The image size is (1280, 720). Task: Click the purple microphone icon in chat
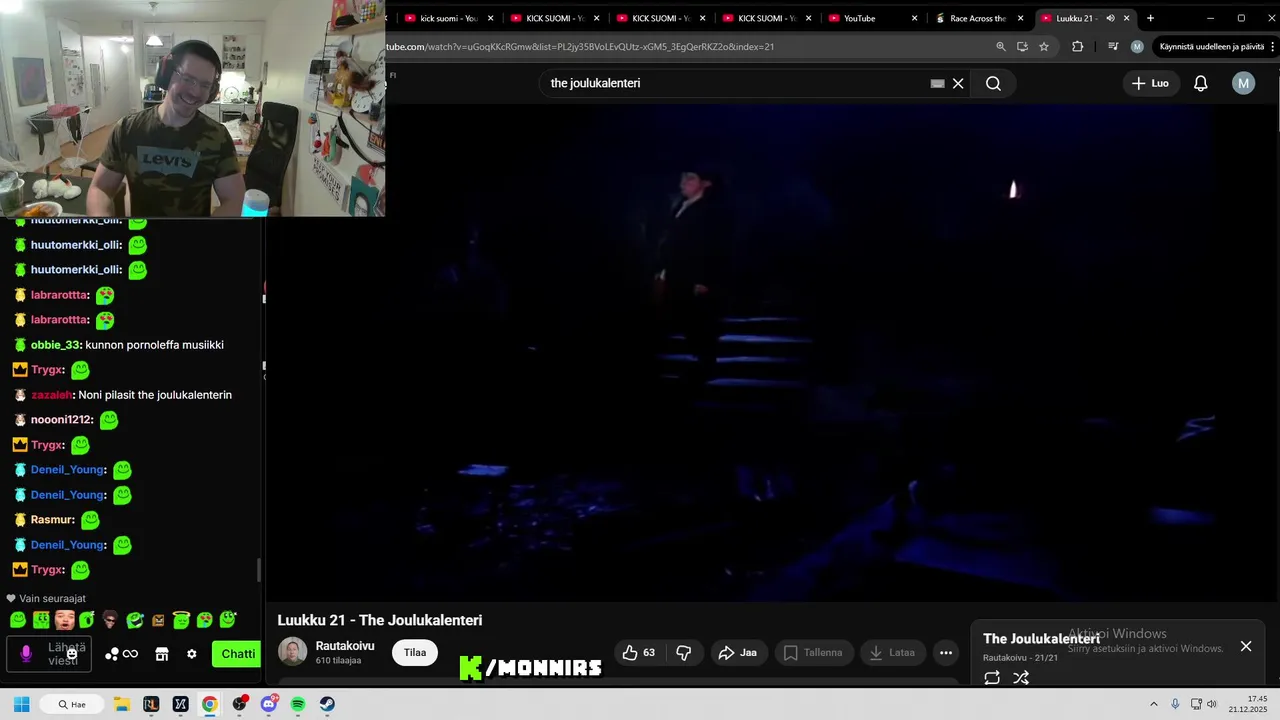click(x=26, y=654)
